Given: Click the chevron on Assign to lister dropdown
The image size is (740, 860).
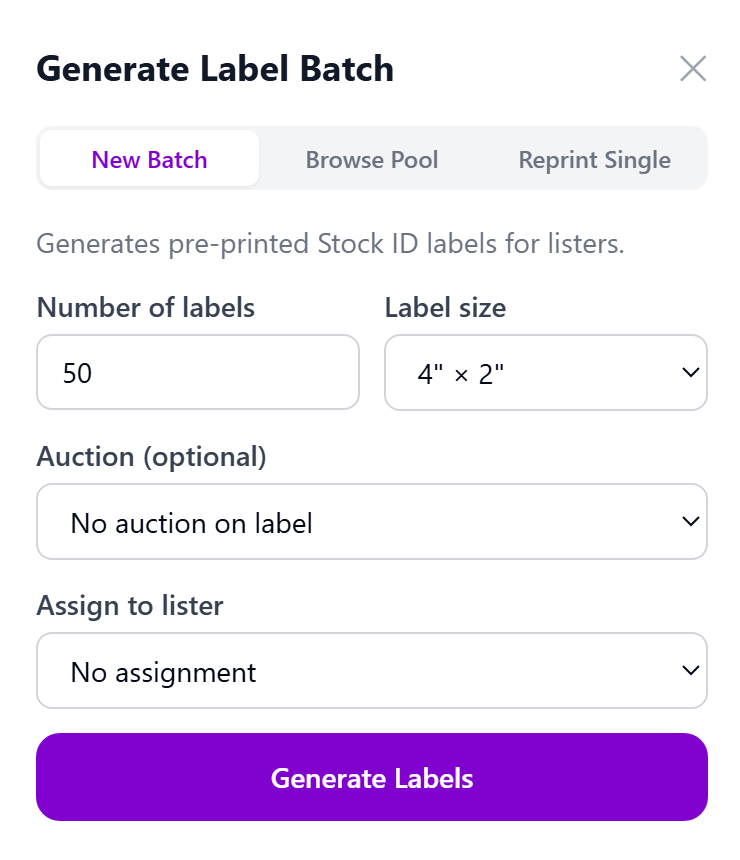Looking at the screenshot, I should tap(689, 670).
